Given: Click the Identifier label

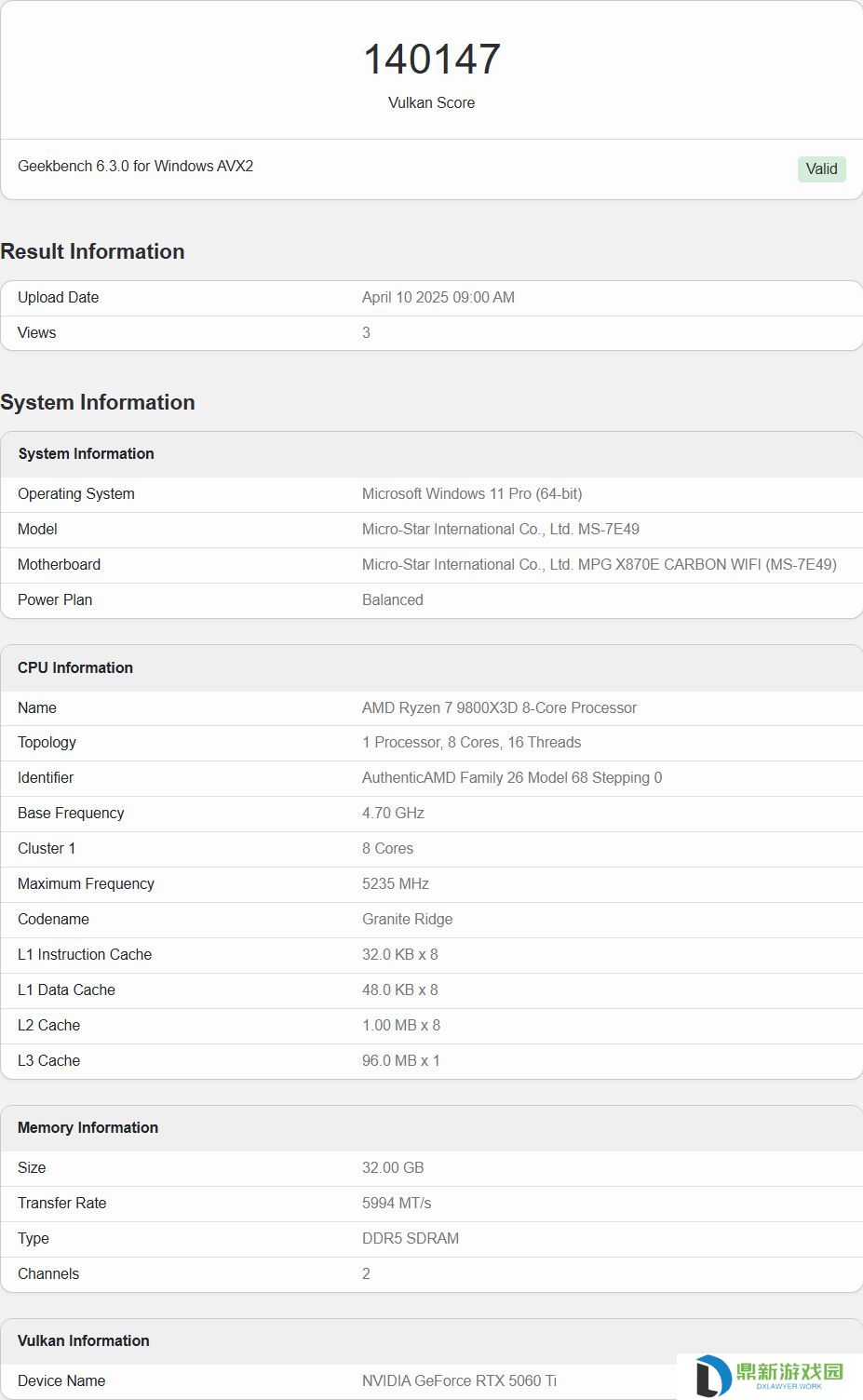Looking at the screenshot, I should pyautogui.click(x=46, y=777).
